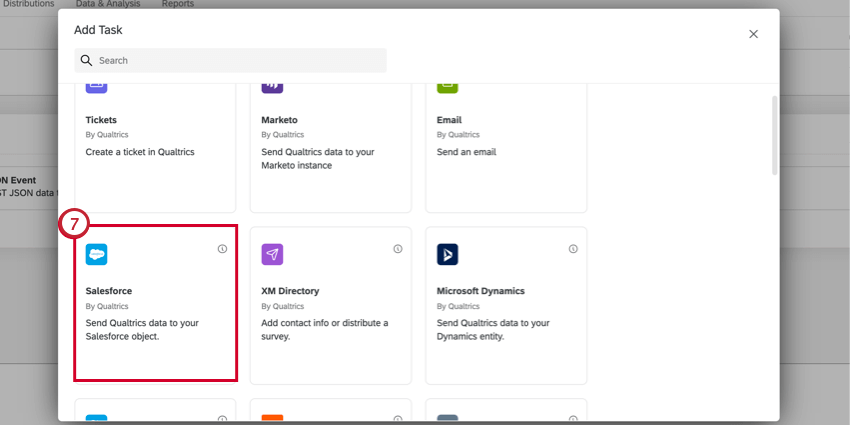Select the Marketo task card
This screenshot has width=850, height=425.
point(331,148)
